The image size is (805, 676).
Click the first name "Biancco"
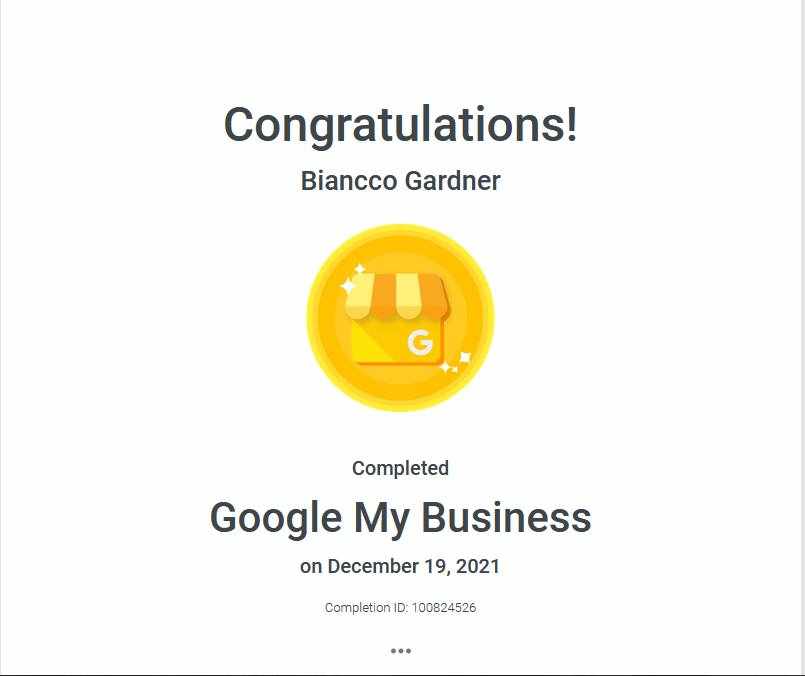pos(348,181)
